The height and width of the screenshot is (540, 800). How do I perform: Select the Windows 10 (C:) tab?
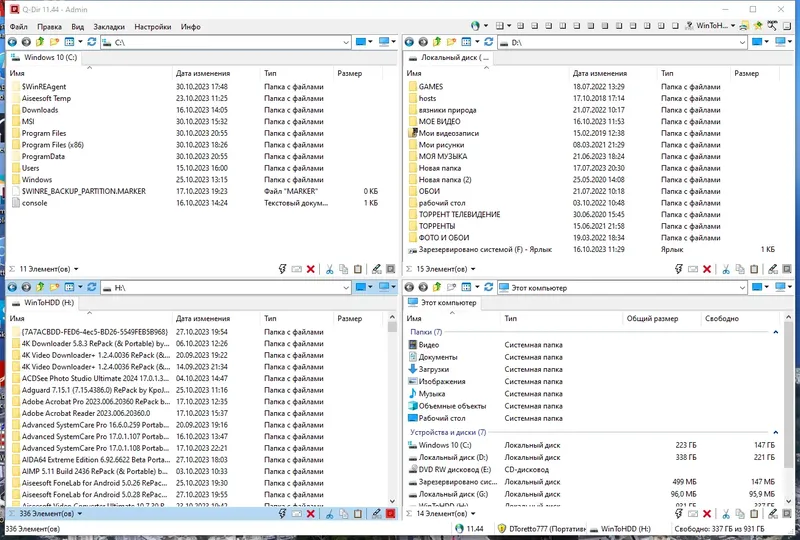pyautogui.click(x=44, y=57)
